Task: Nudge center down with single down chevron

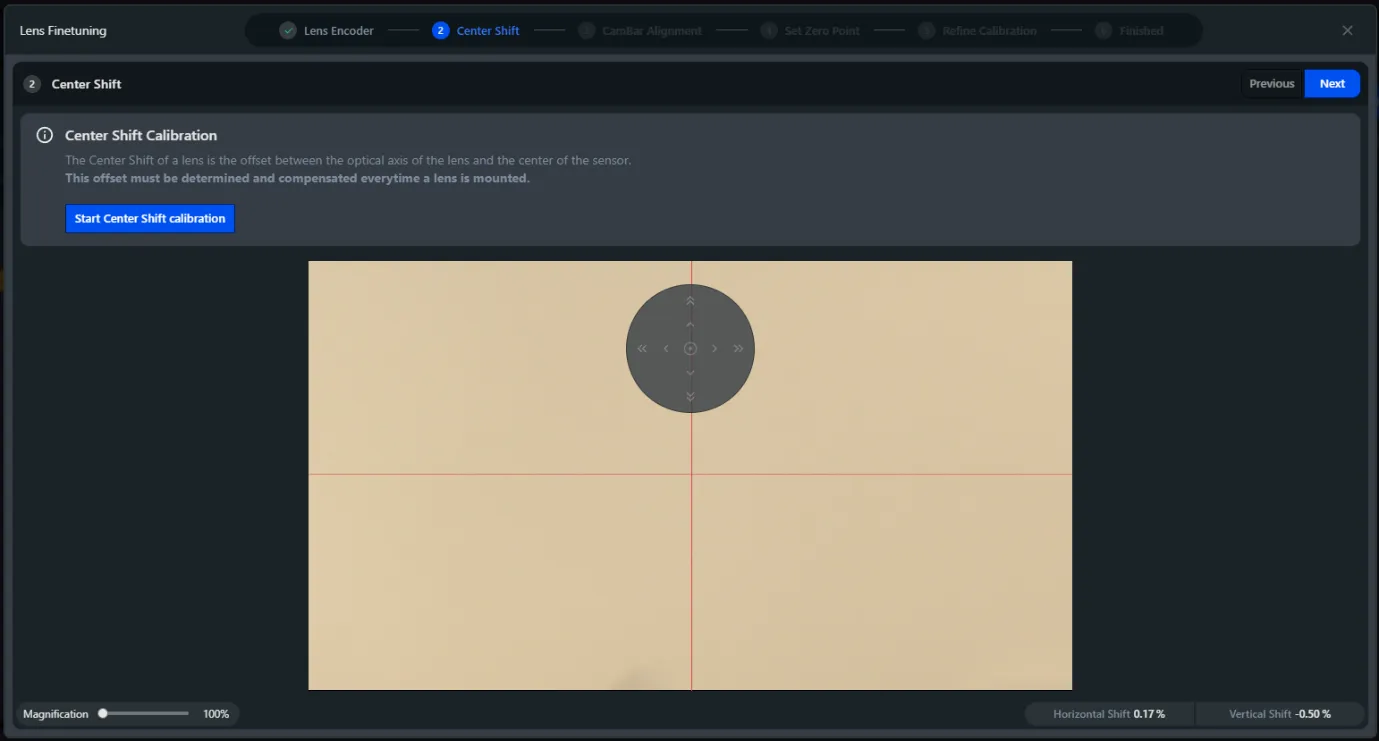Action: point(690,372)
